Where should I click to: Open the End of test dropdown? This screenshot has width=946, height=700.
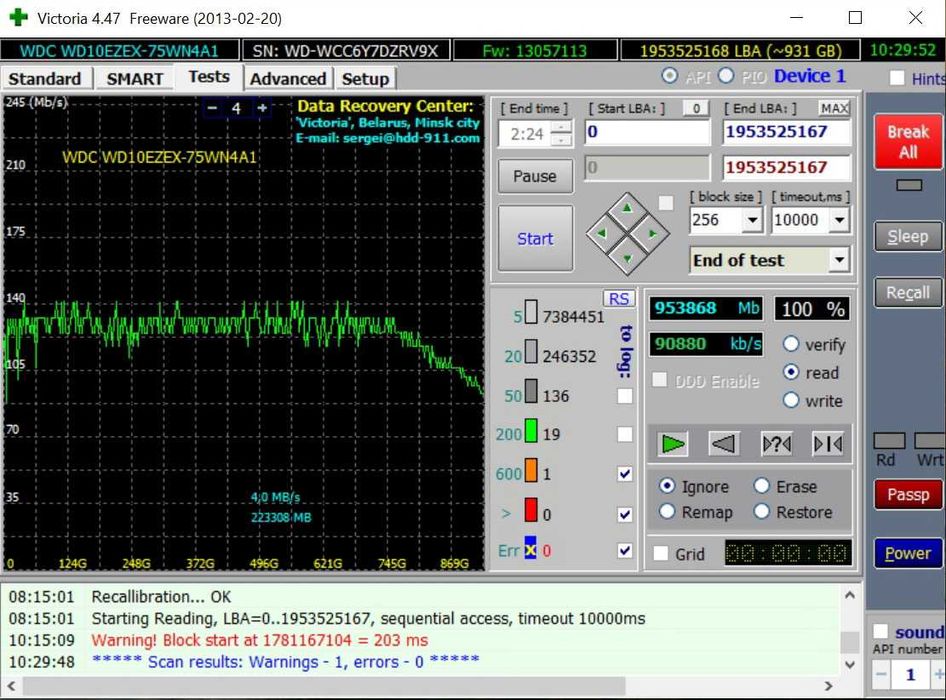[x=839, y=261]
